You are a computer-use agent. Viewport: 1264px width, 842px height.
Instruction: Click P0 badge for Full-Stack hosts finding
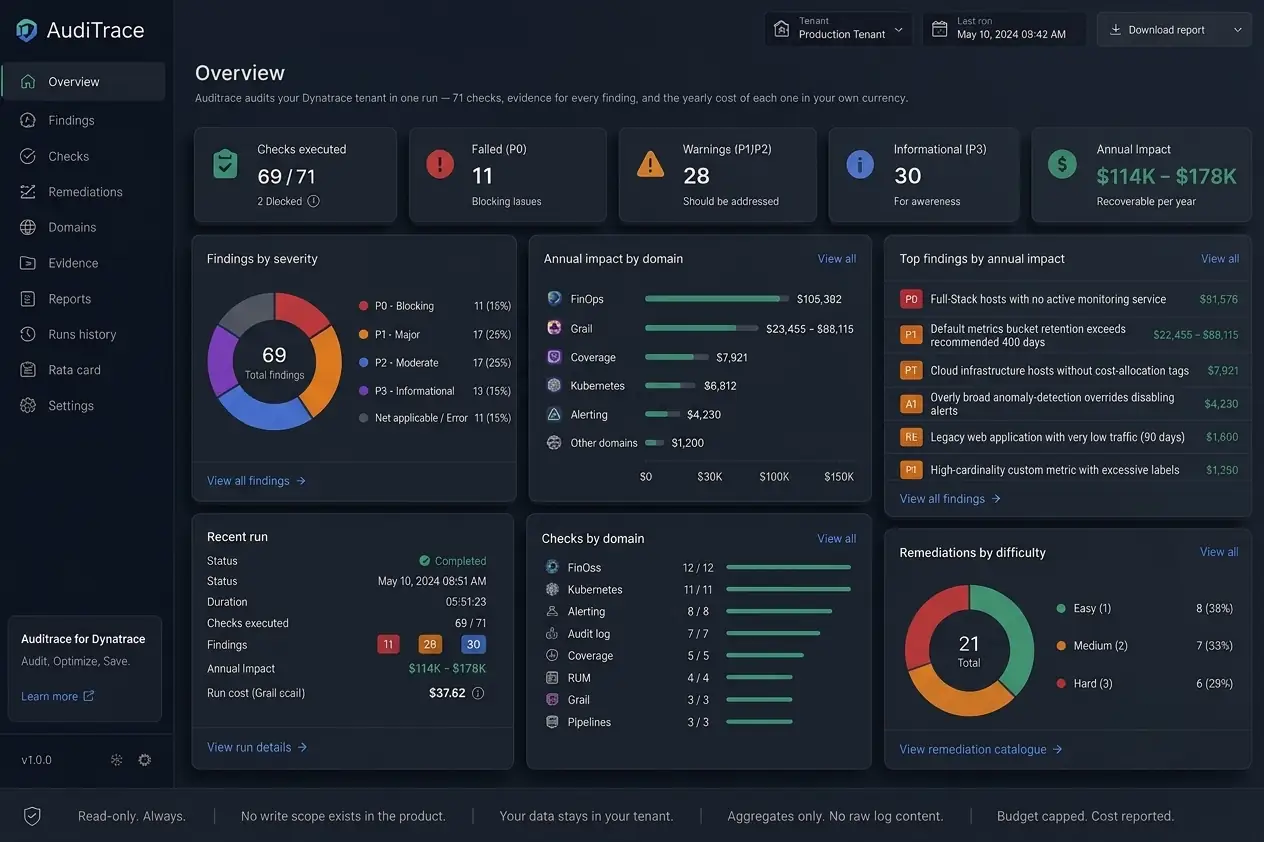(911, 299)
